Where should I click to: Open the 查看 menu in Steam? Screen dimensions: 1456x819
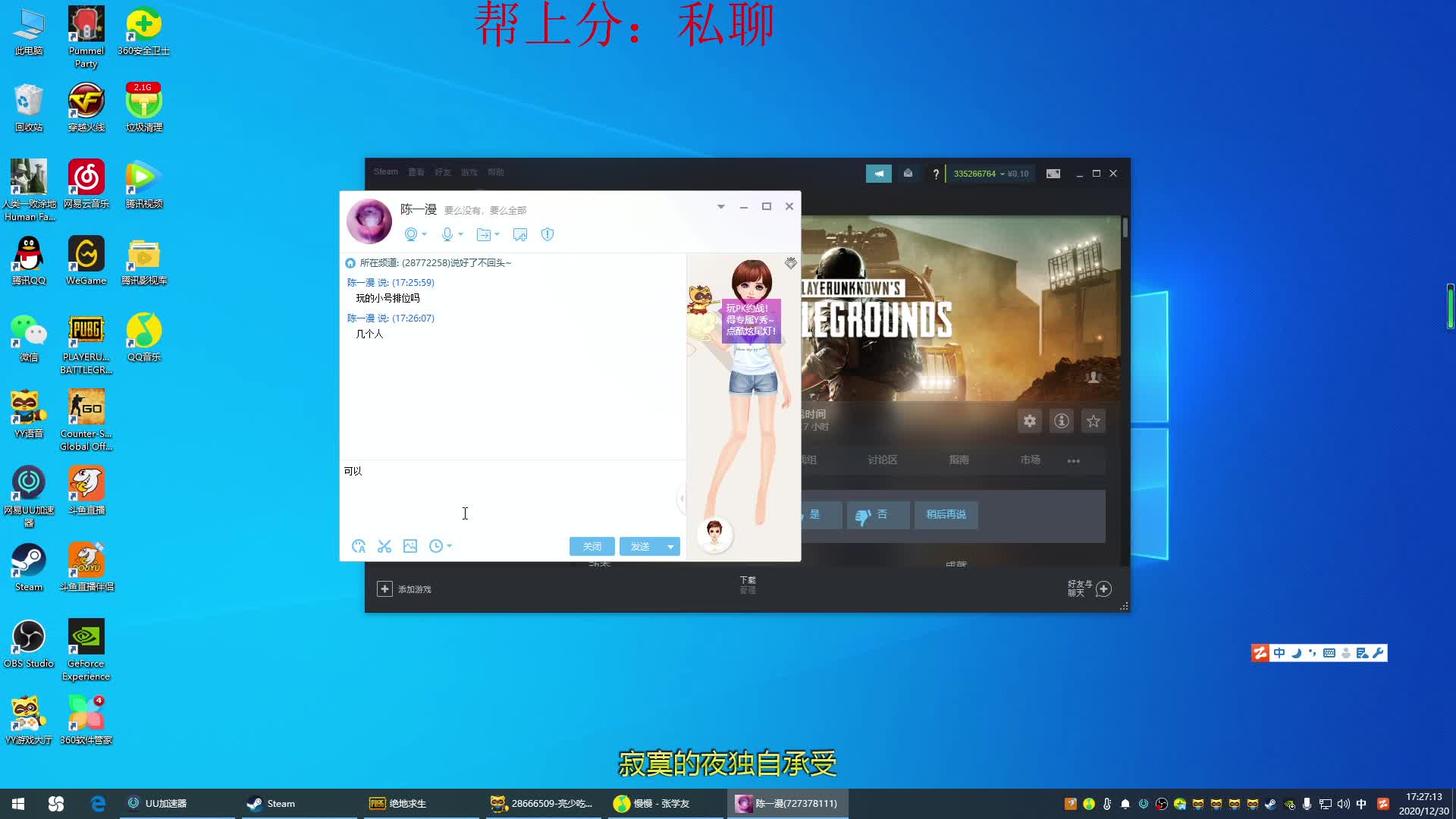click(416, 172)
